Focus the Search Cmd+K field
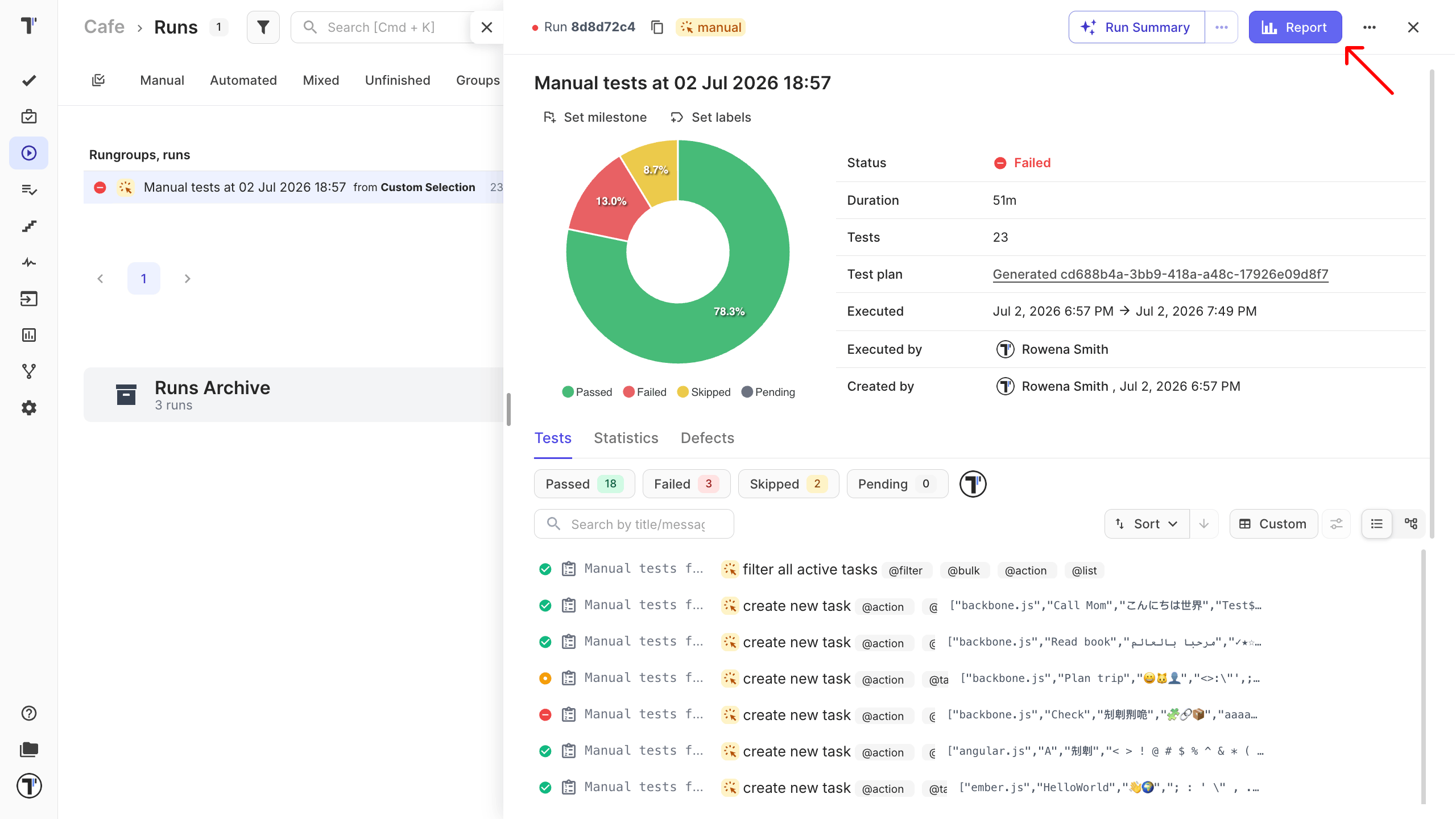 381,27
